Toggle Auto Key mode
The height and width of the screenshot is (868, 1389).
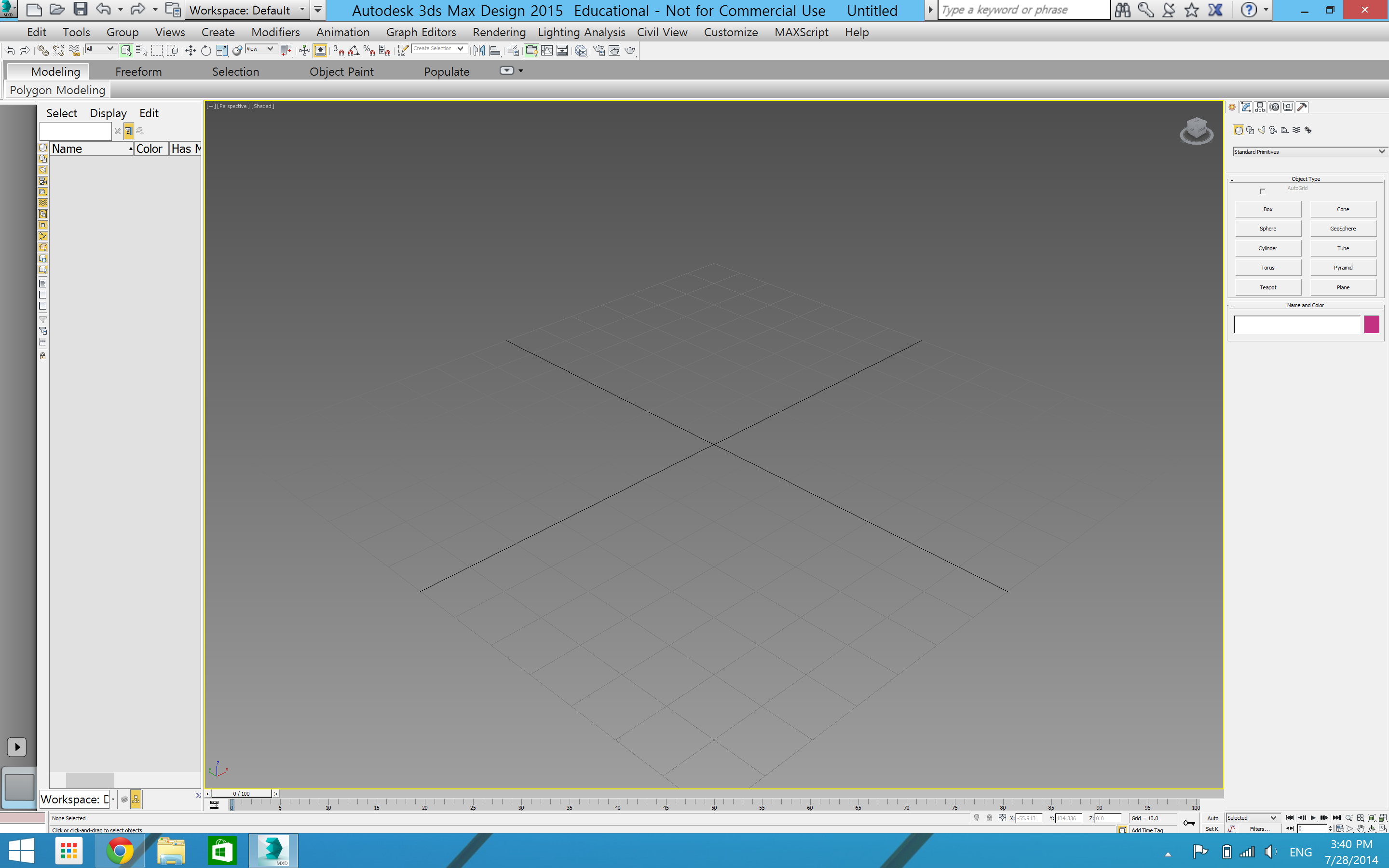point(1212,818)
